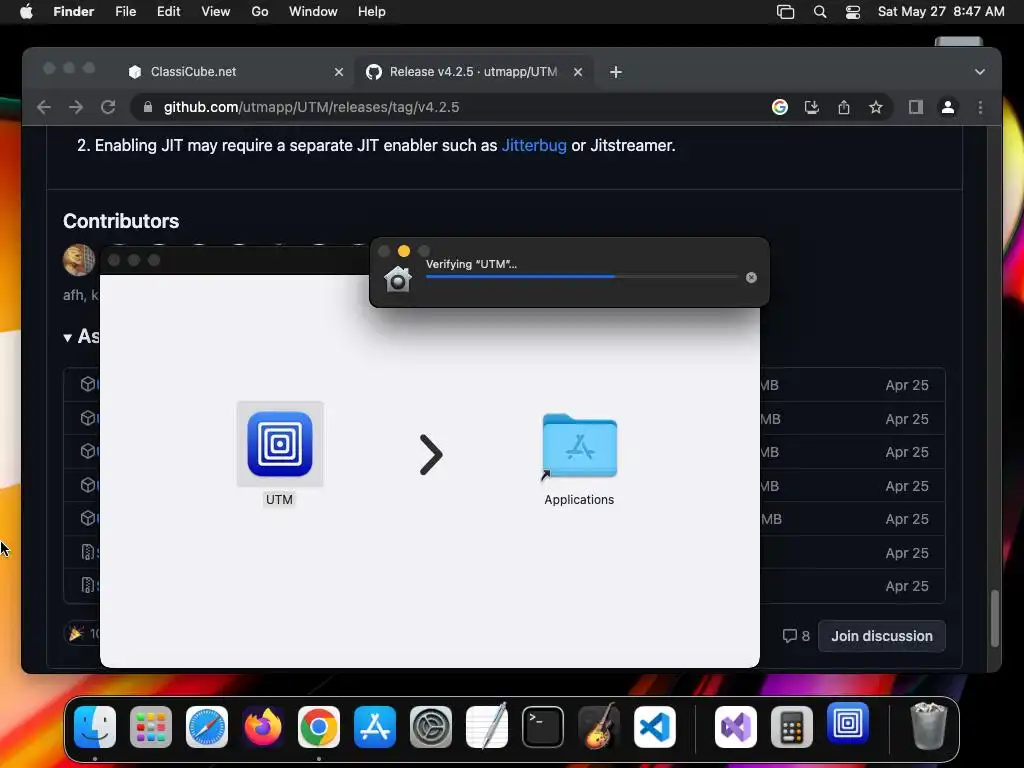
Task: Click the UTM app icon in installer window
Action: tap(280, 444)
